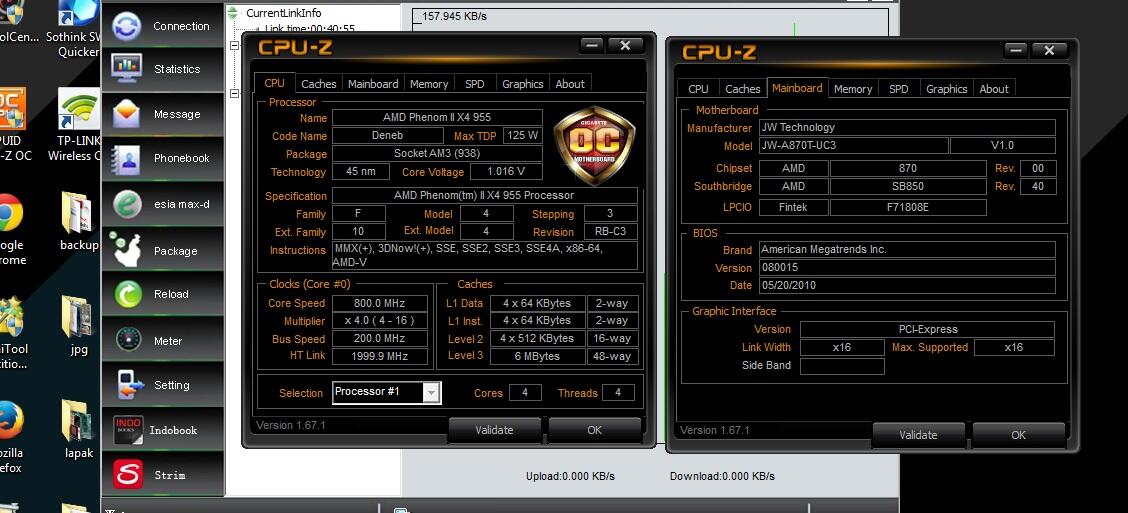Click OK in left CPU-Z window
Screen dimensions: 1128x513
(x=594, y=430)
